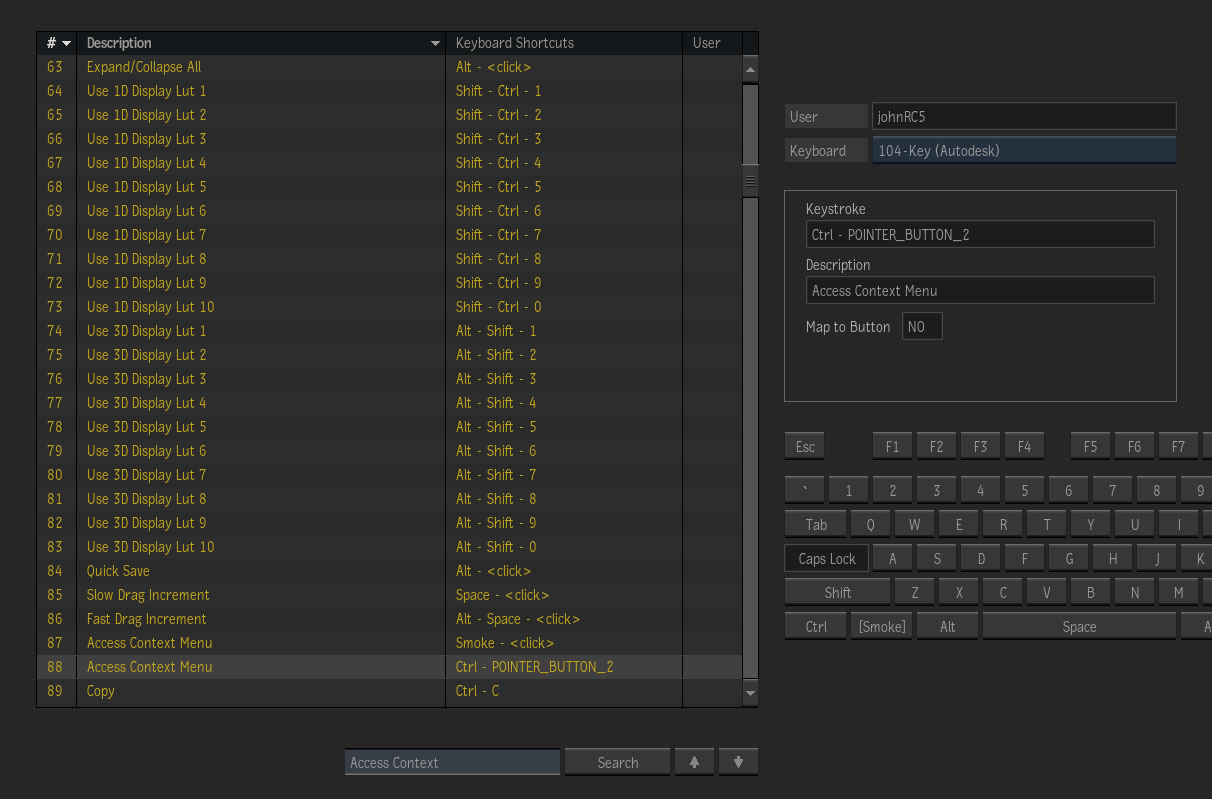Click the [Smoke] modifier key
Image resolution: width=1212 pixels, height=799 pixels.
click(x=881, y=626)
